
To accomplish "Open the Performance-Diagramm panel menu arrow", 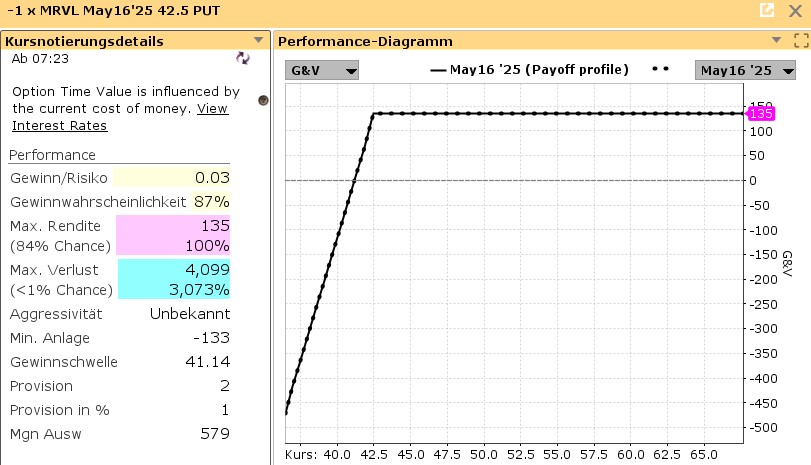I will pos(777,41).
